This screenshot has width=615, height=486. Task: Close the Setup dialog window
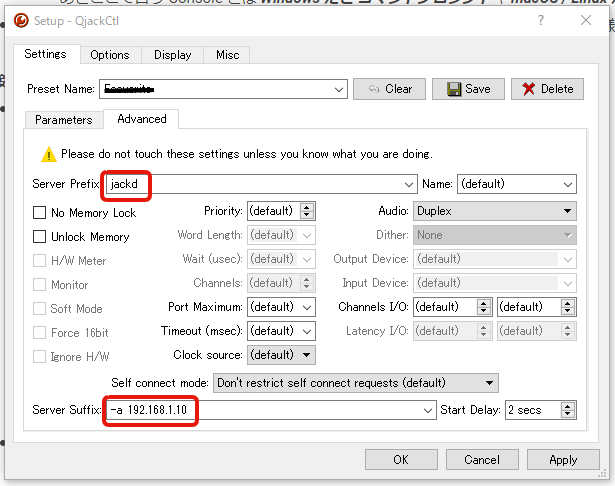(586, 20)
